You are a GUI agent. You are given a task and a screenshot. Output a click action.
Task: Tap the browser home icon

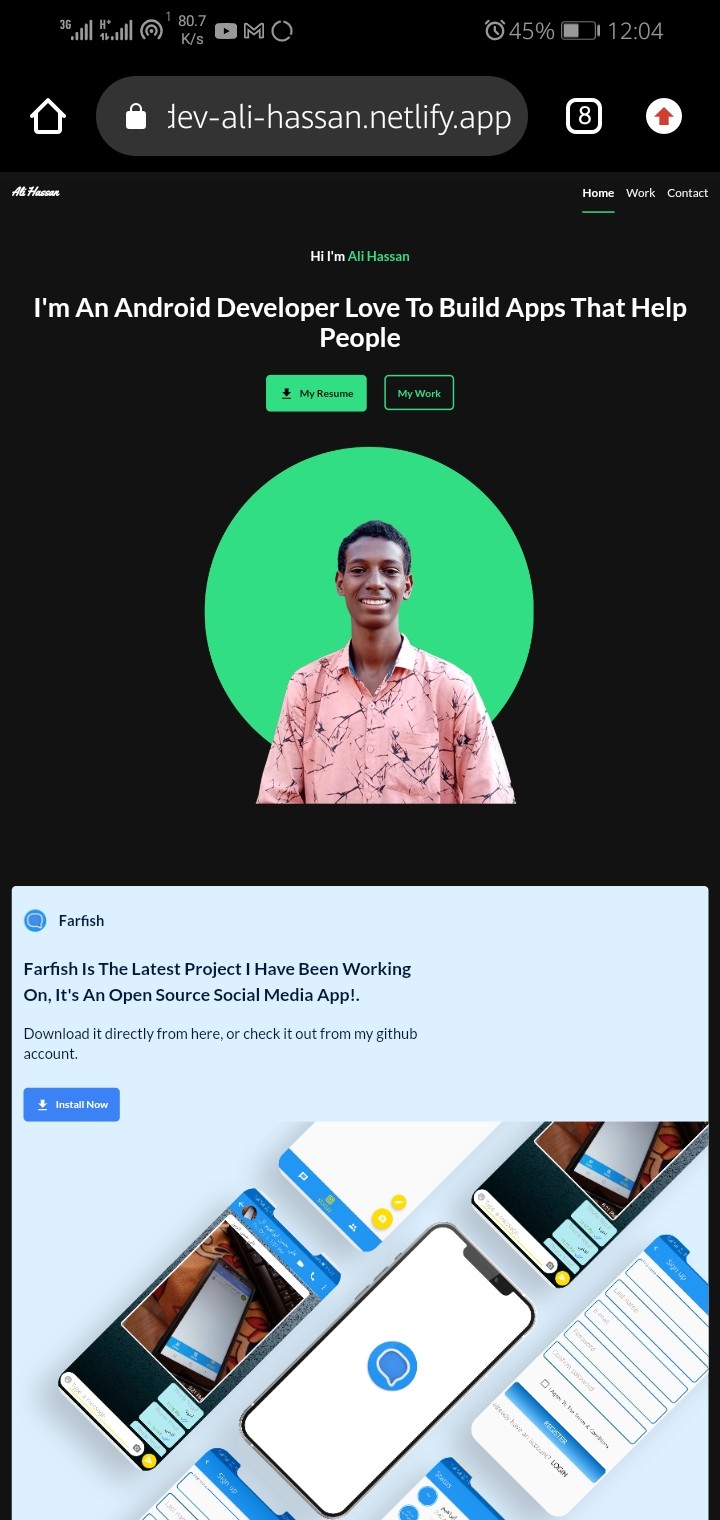coord(48,116)
